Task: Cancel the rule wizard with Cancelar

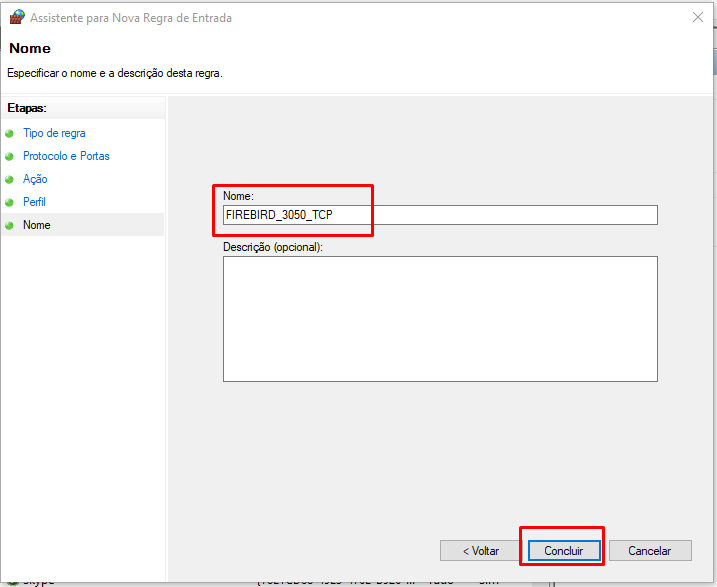Action: click(x=649, y=551)
